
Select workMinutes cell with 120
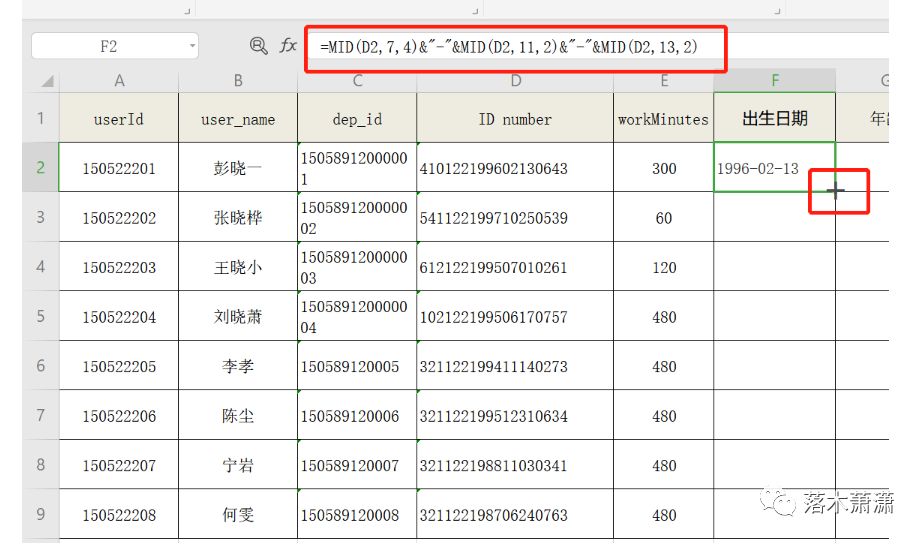click(x=664, y=267)
